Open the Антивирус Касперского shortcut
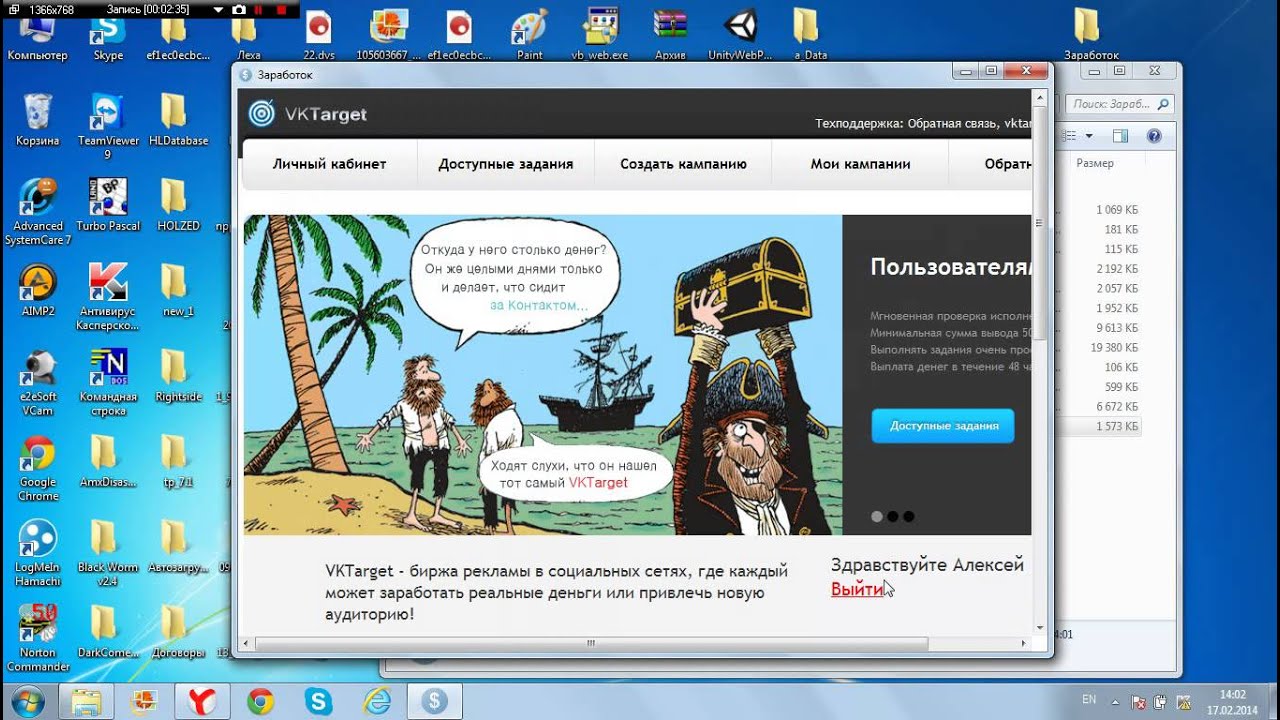The width and height of the screenshot is (1280, 720). click(108, 298)
